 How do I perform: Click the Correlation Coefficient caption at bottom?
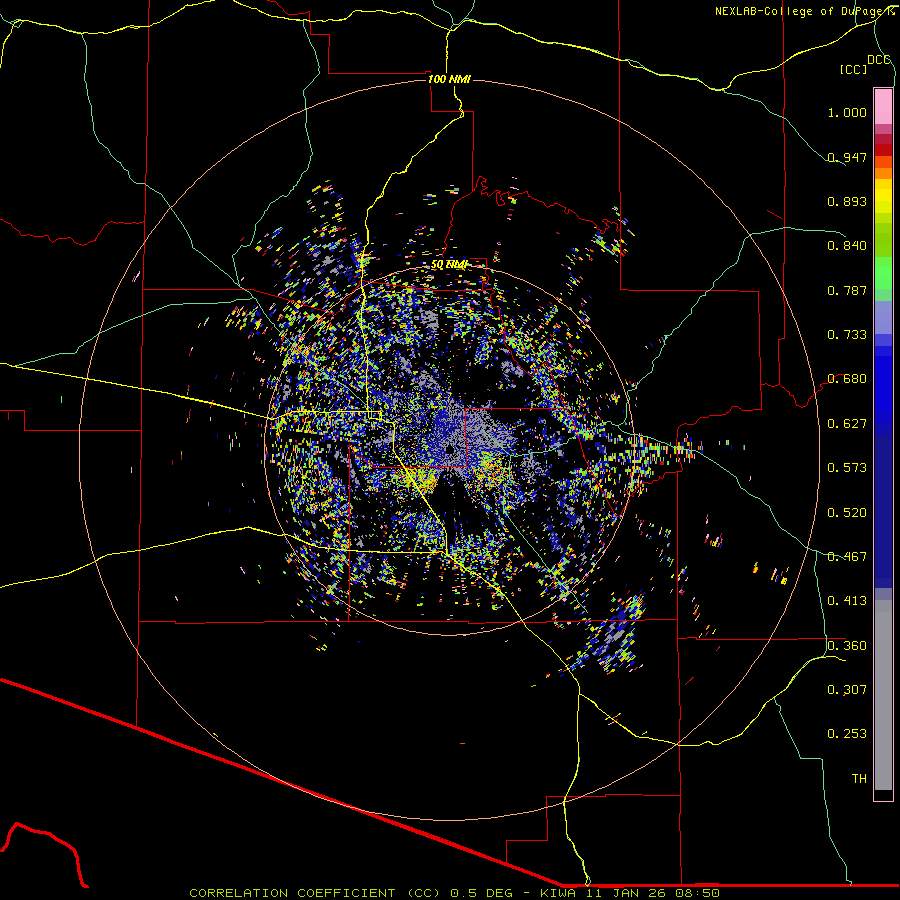454,893
